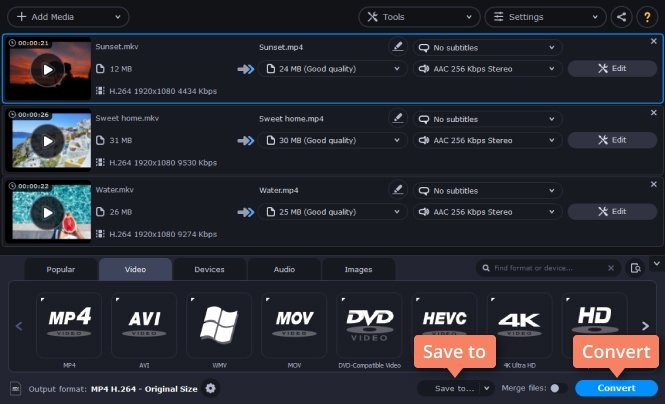Image resolution: width=665 pixels, height=404 pixels.
Task: Remove Sunset.mkv from the list
Action: (x=654, y=41)
